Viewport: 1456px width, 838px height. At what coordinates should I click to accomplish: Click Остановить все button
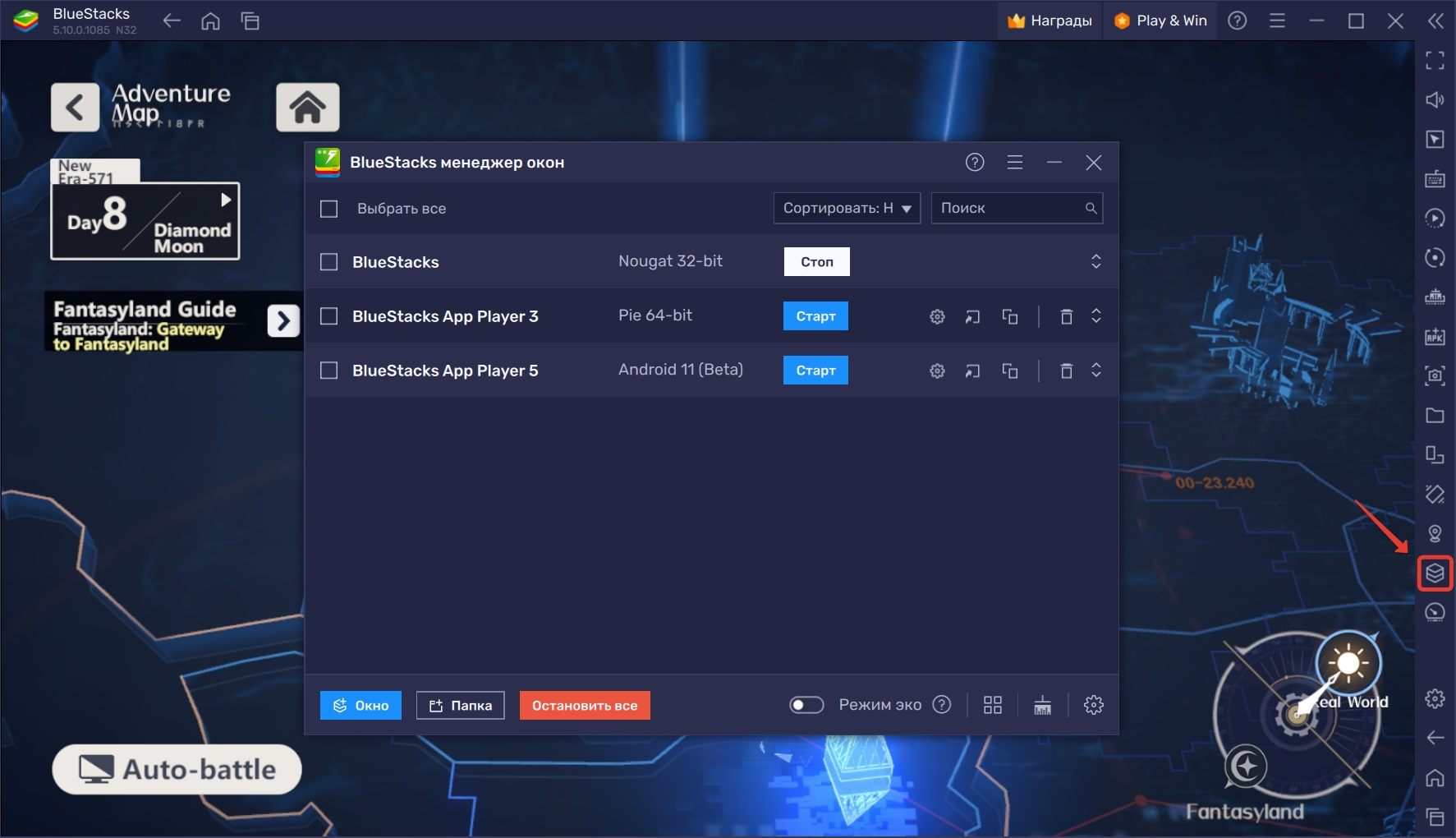[x=585, y=705]
